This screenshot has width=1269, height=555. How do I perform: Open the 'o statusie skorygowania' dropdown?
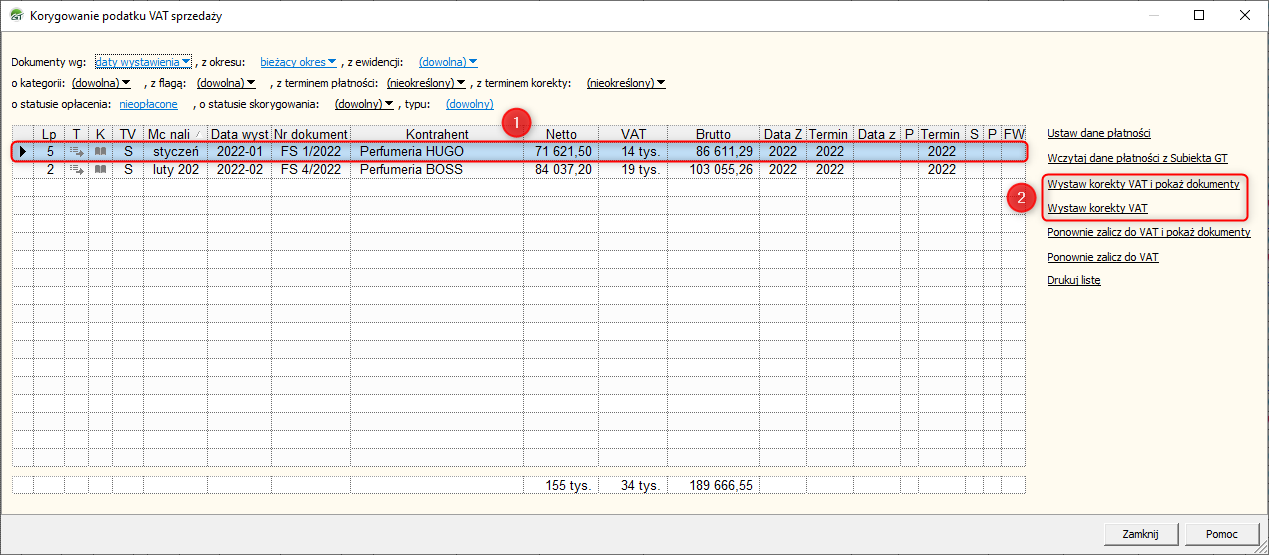pos(364,104)
